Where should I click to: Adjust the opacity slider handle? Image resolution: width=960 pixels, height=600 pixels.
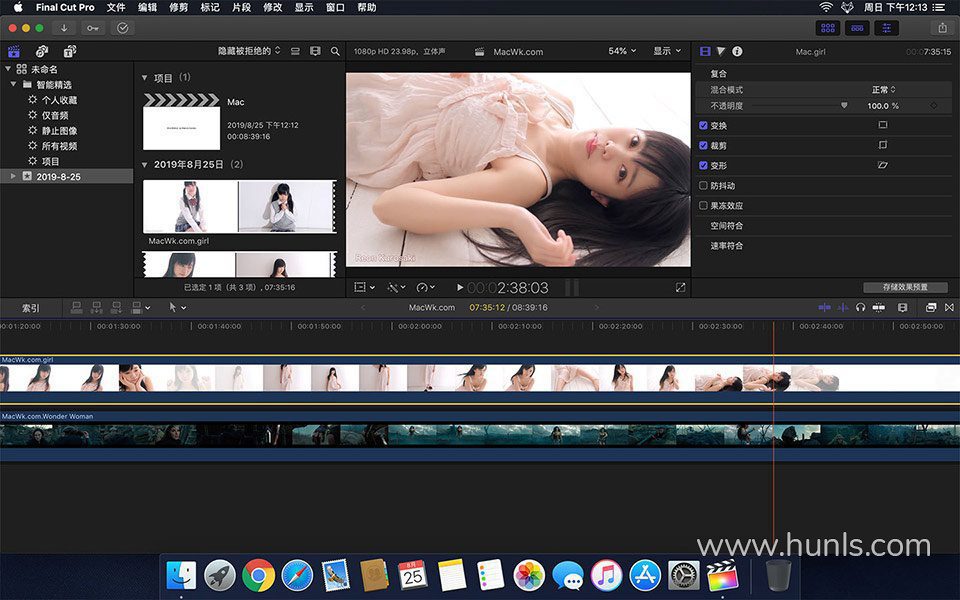click(844, 105)
